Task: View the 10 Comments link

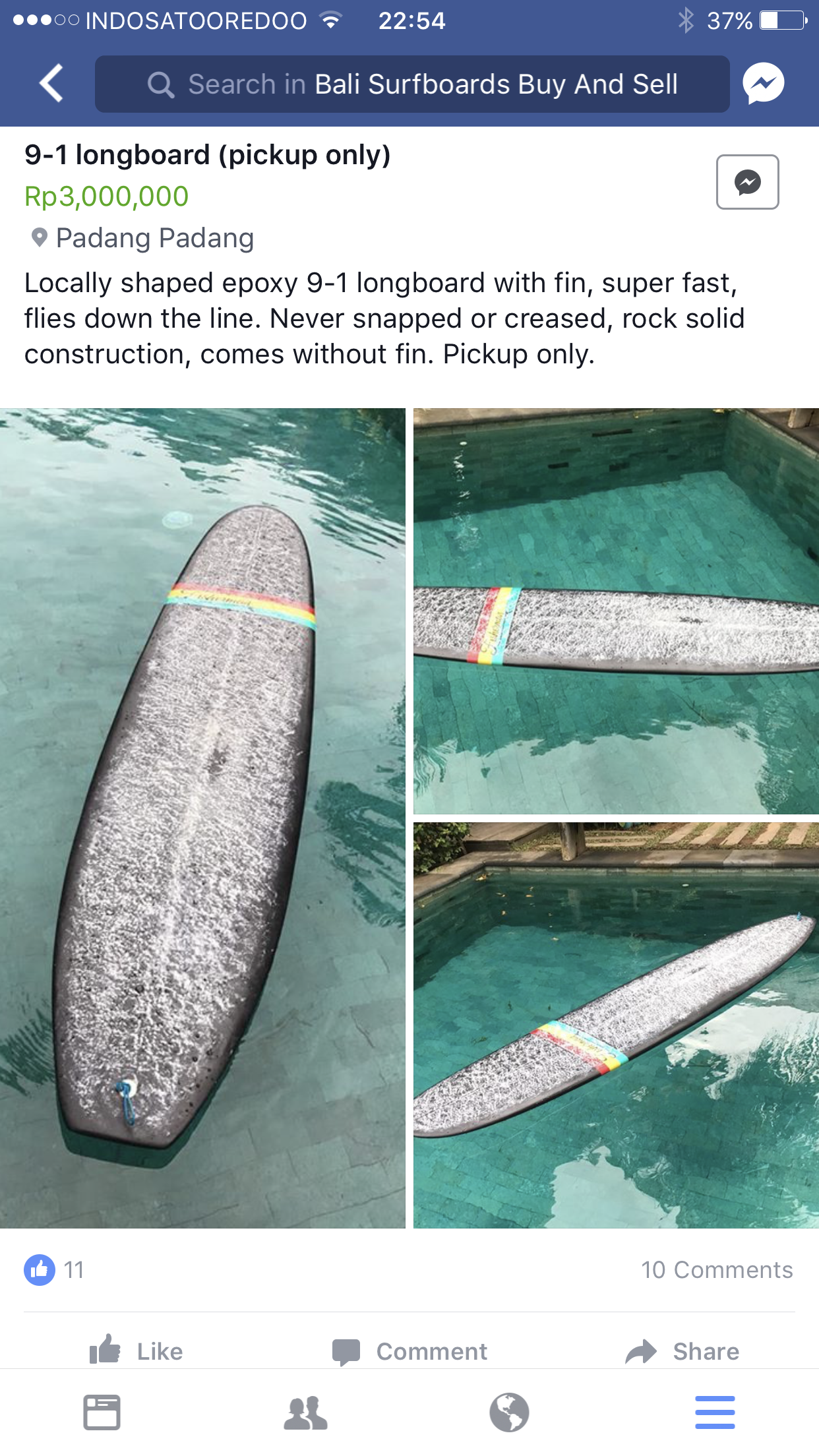Action: pos(717,1269)
